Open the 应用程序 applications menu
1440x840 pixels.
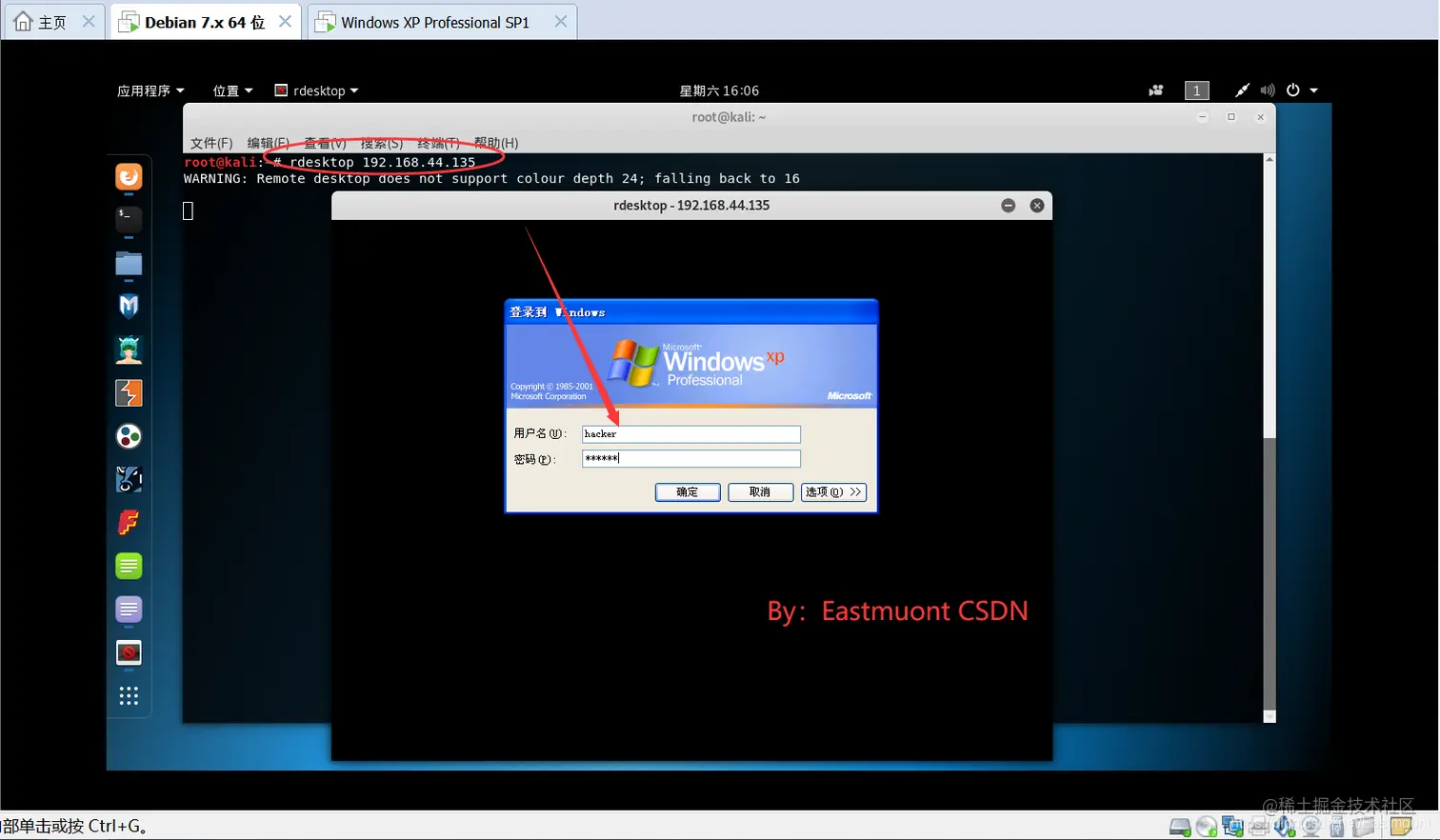[150, 90]
